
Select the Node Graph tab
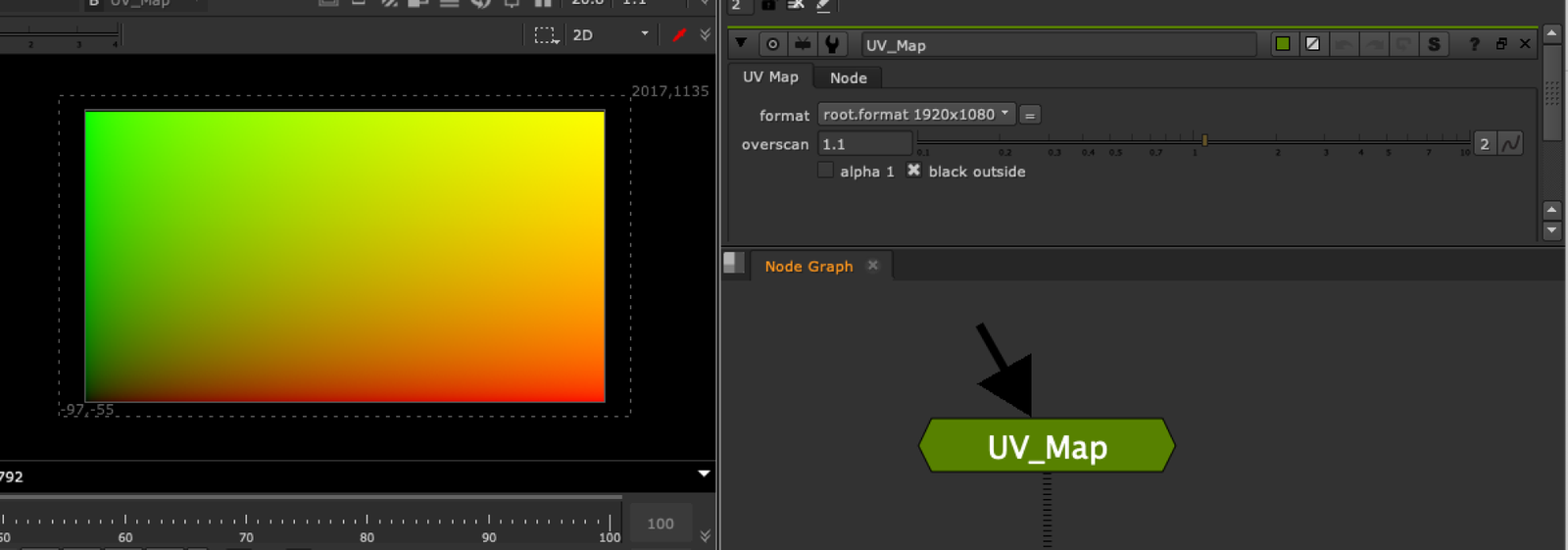coord(808,266)
